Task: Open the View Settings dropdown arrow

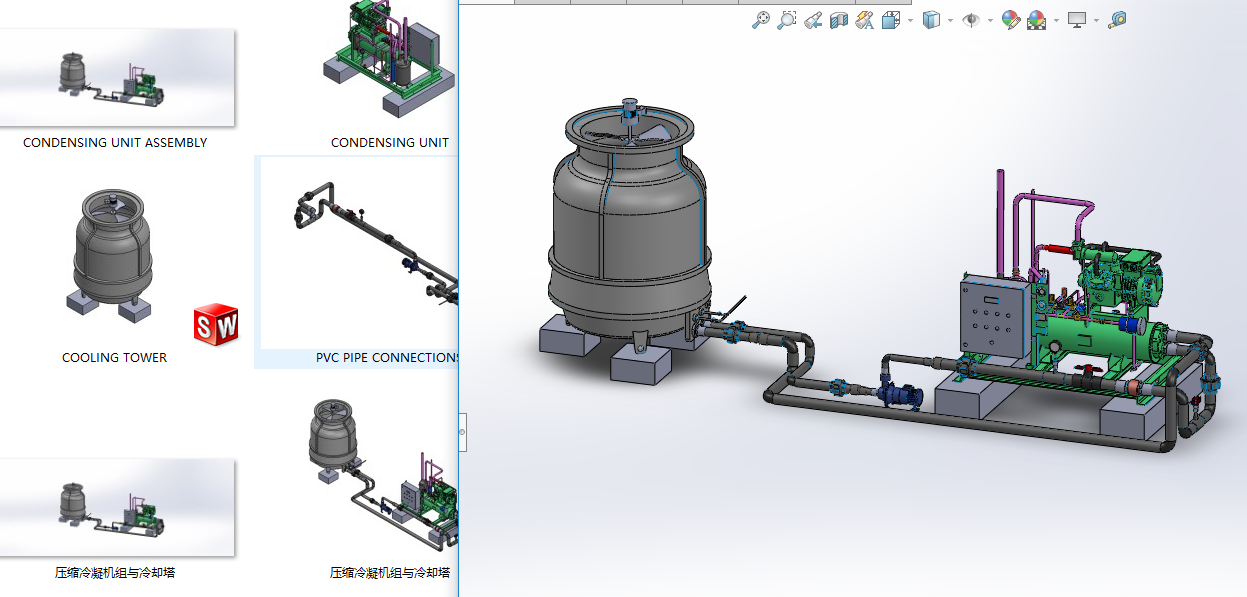Action: [x=1096, y=20]
